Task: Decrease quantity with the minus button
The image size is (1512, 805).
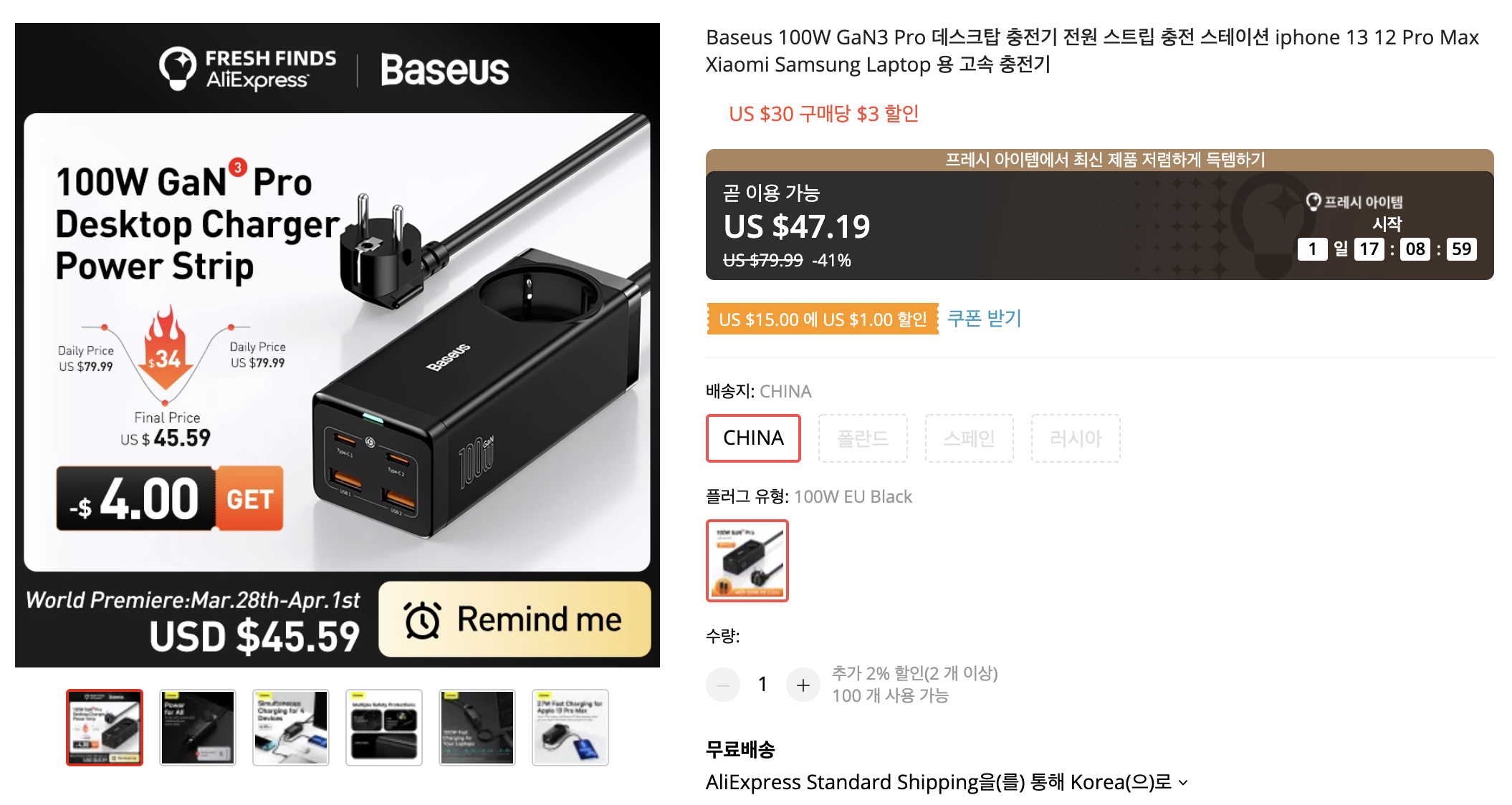Action: pyautogui.click(x=723, y=685)
